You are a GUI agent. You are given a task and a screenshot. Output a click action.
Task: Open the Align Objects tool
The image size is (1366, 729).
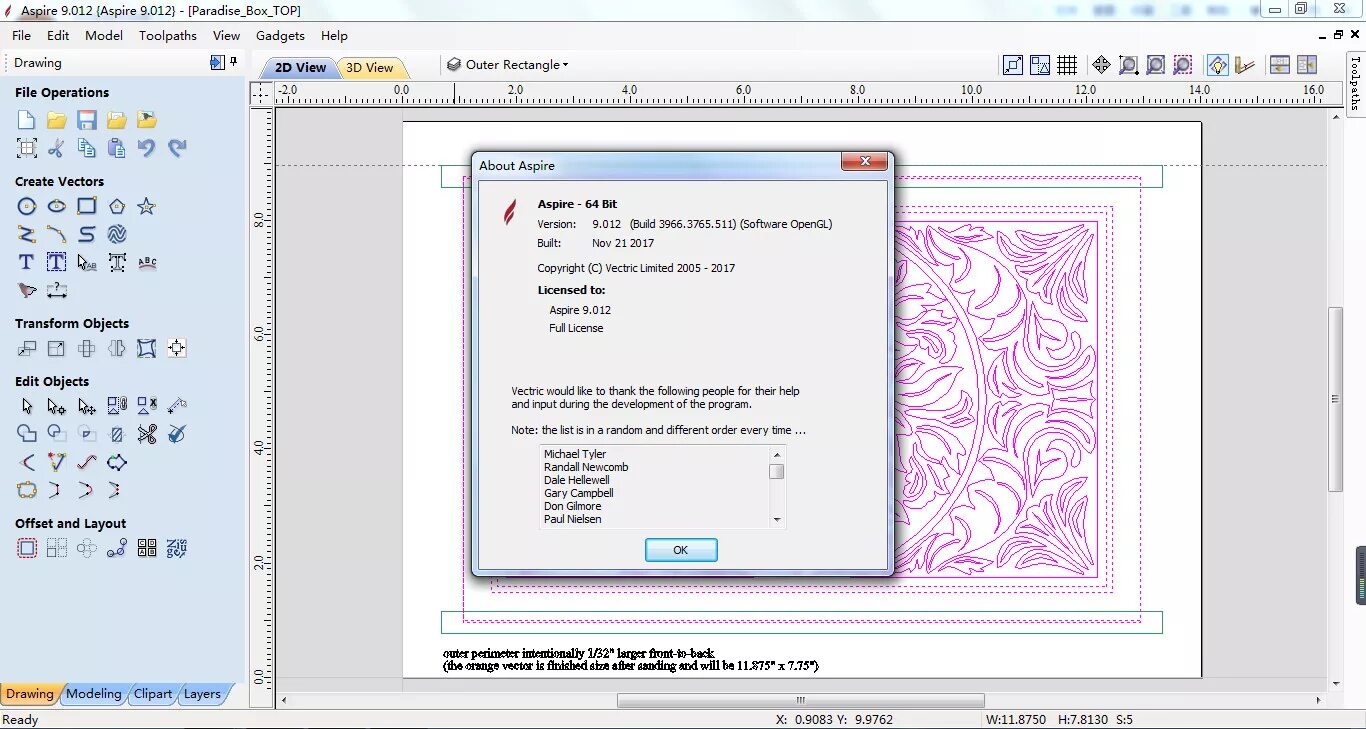pos(177,348)
